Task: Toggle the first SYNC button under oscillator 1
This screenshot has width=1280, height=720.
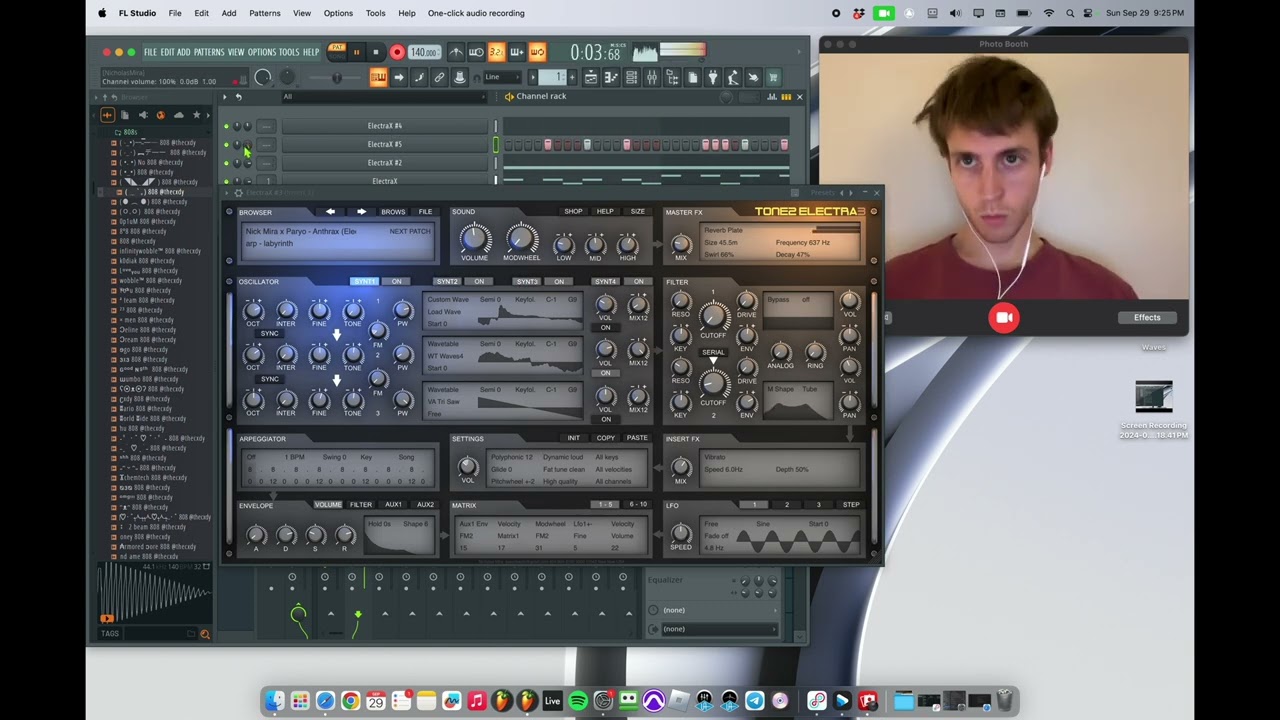Action: 269,333
